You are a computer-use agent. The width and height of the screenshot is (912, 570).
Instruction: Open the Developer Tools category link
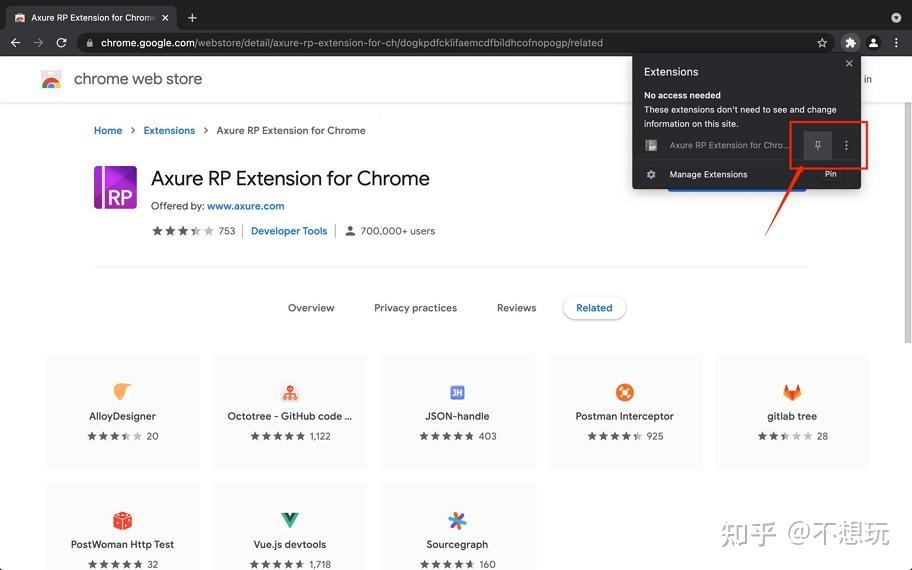(289, 231)
